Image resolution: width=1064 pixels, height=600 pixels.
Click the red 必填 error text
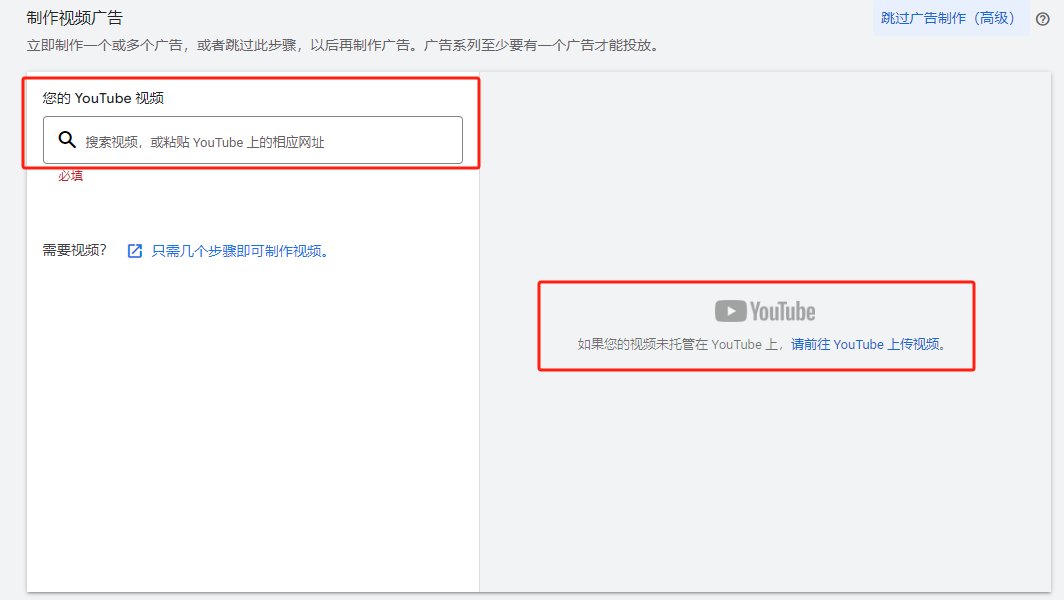coord(71,176)
